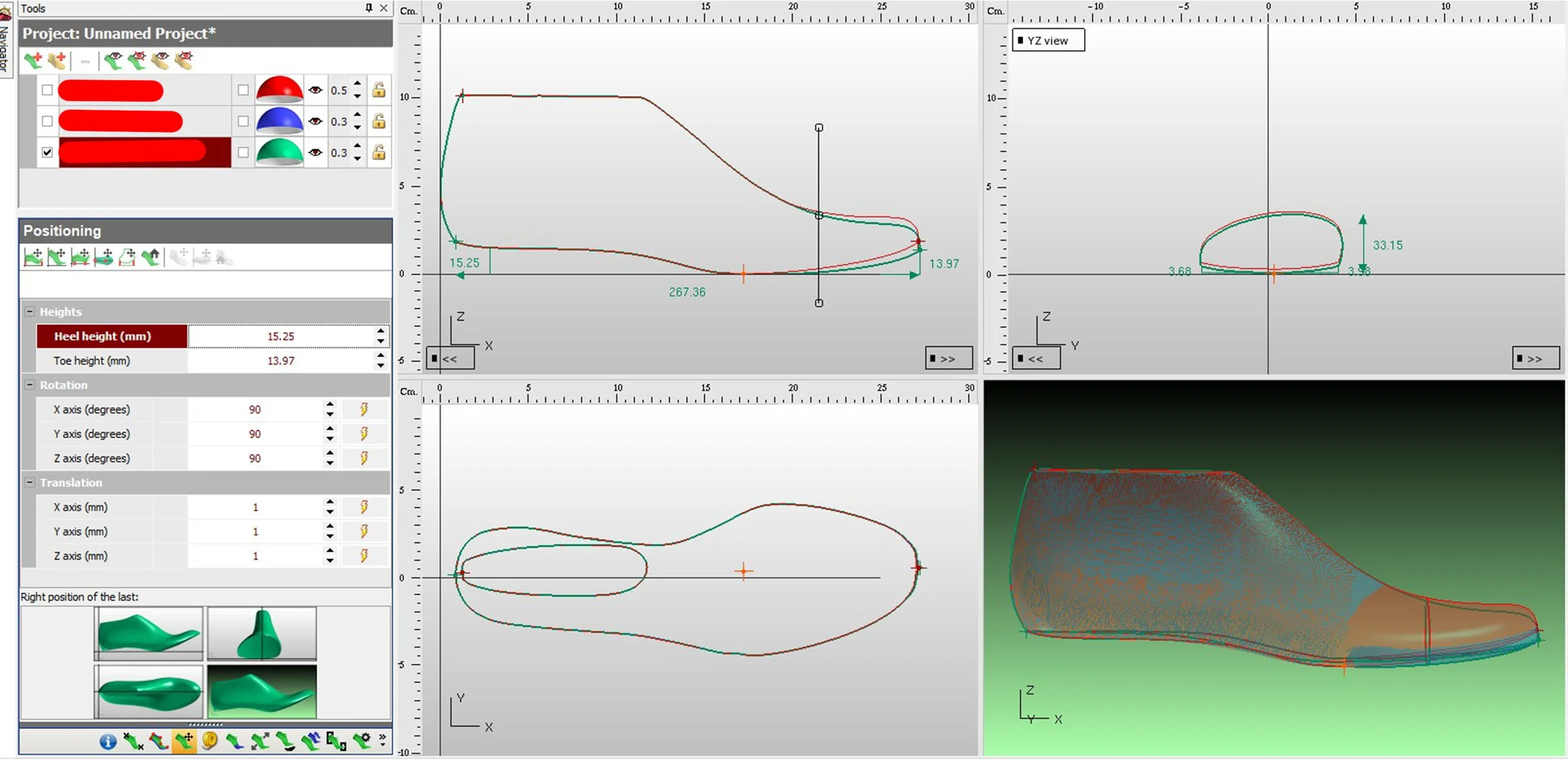Image resolution: width=1568 pixels, height=760 pixels.
Task: Check the checkbox of the first project row
Action: [x=47, y=90]
